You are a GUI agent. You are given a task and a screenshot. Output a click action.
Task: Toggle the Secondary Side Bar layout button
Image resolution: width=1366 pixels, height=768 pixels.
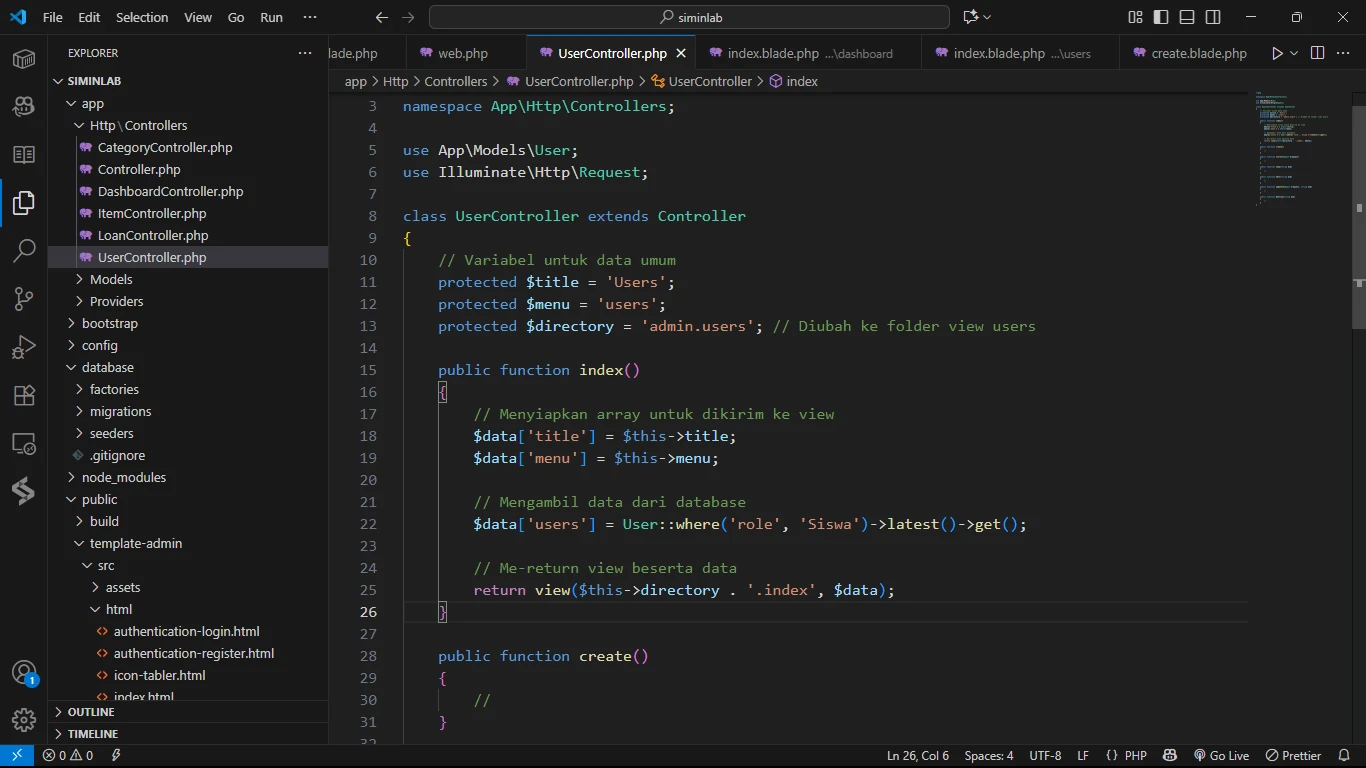(x=1213, y=17)
